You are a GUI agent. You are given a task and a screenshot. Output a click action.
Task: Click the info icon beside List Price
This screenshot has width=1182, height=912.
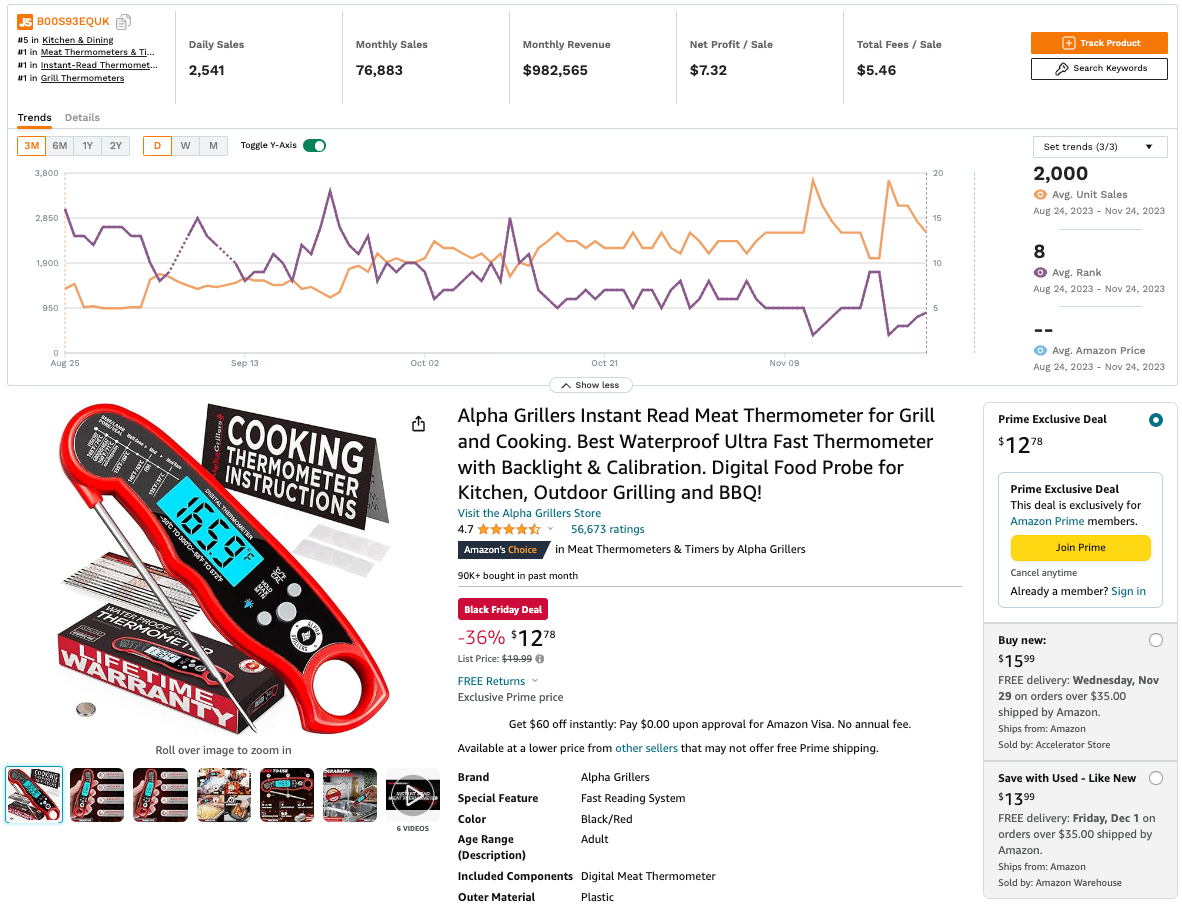pos(540,659)
